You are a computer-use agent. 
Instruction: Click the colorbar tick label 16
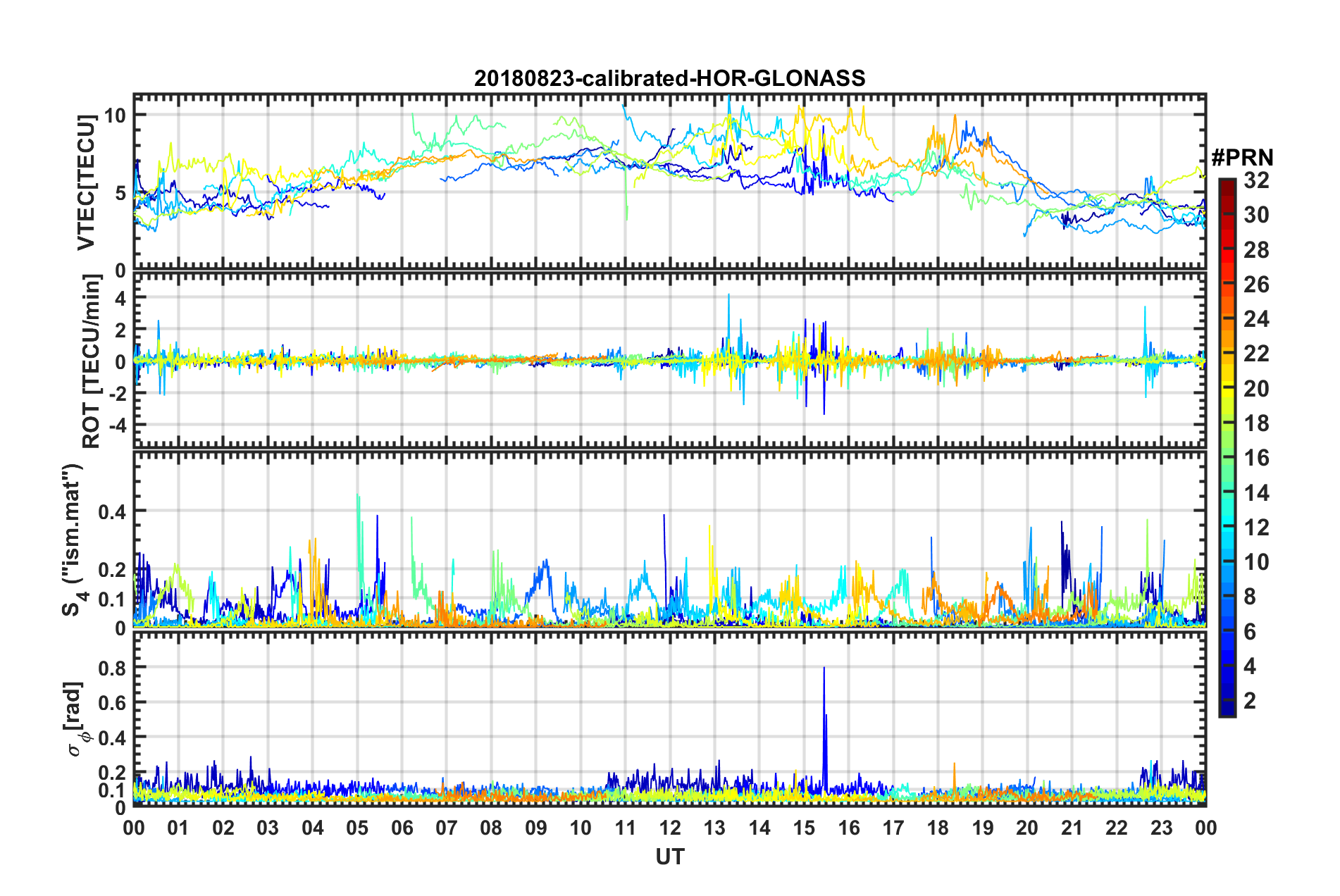coord(1256,458)
